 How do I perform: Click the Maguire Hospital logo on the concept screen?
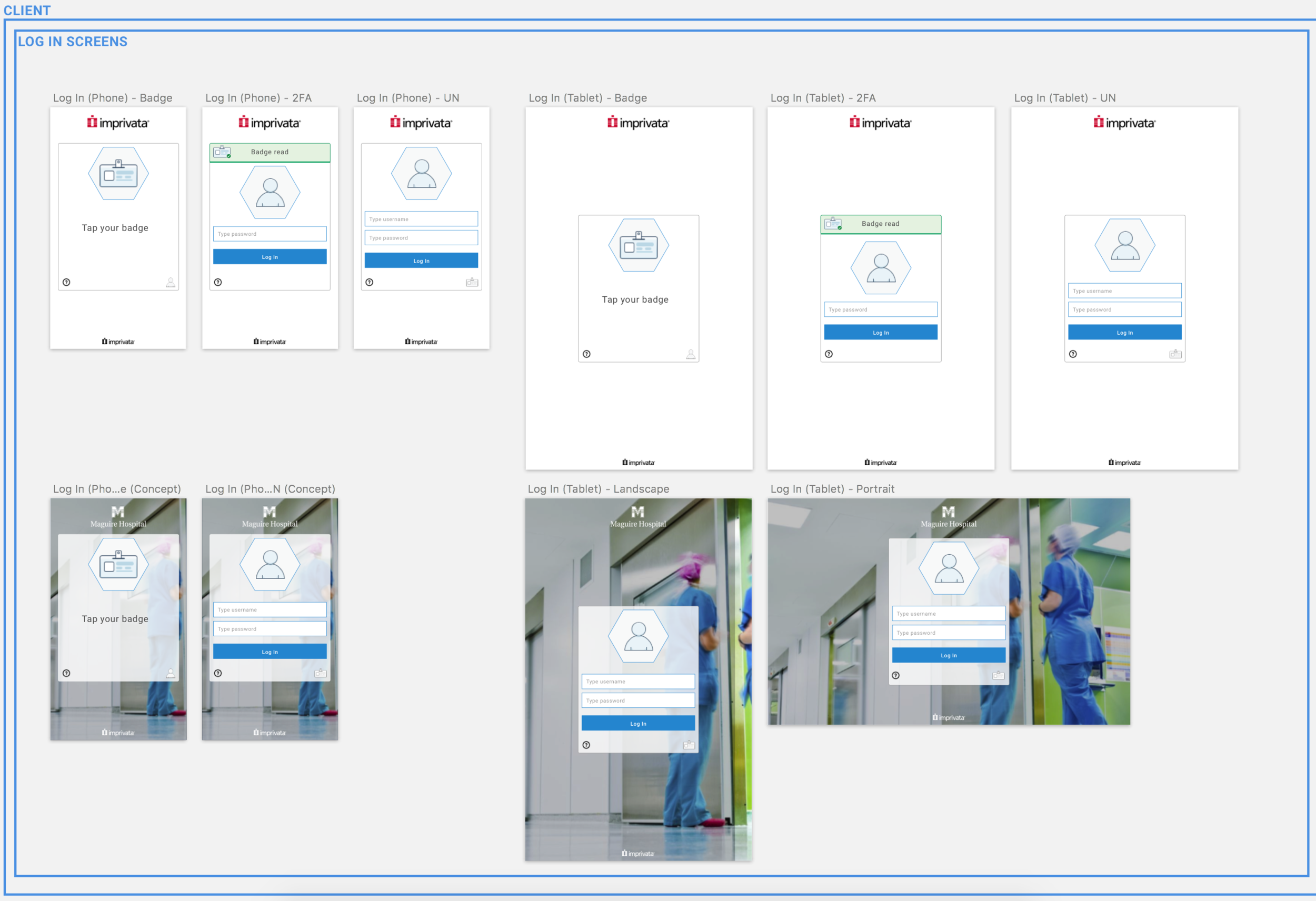pos(118,517)
